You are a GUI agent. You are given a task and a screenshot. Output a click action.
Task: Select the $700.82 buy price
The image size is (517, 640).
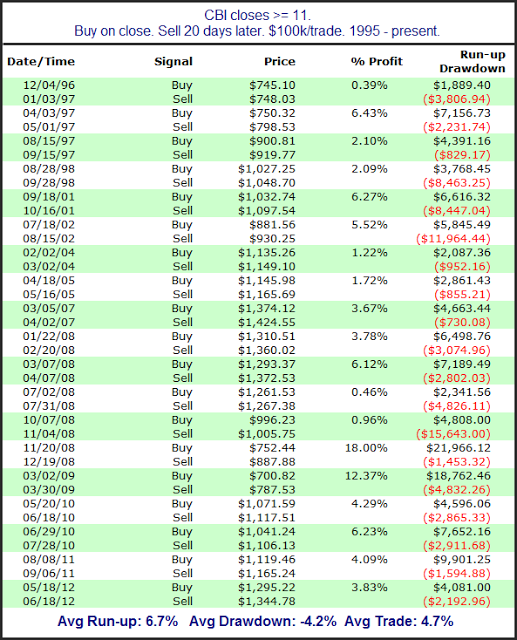click(x=272, y=476)
